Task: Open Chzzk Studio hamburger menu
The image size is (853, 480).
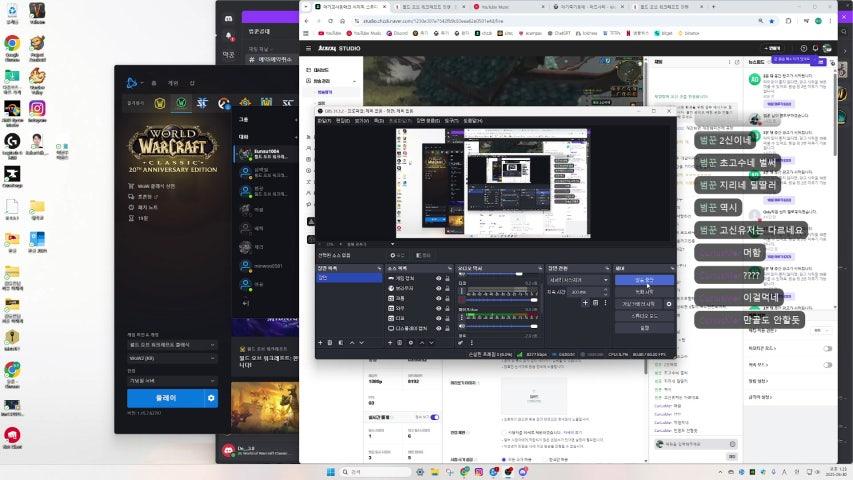Action: pos(308,48)
